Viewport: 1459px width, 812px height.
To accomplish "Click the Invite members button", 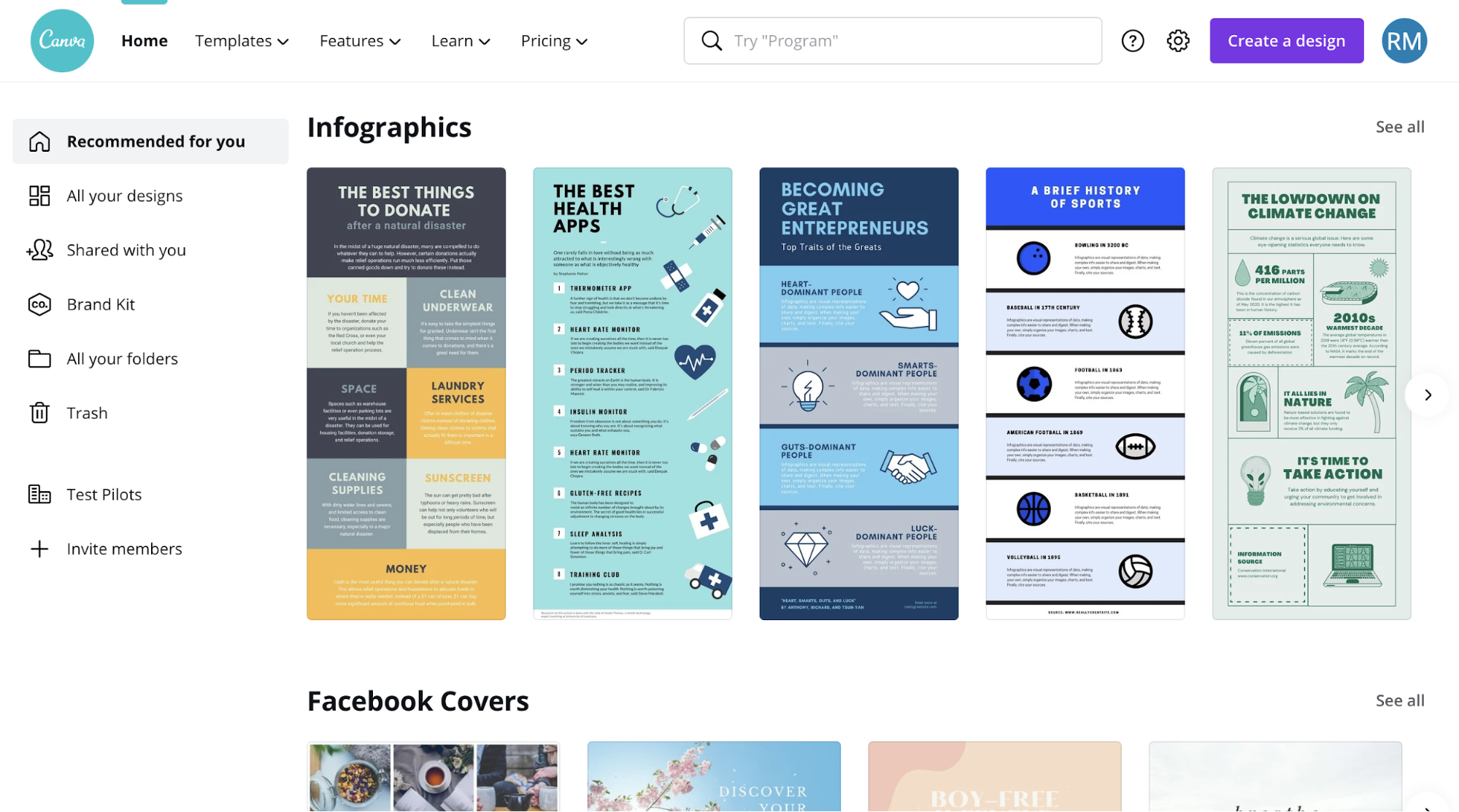I will [x=125, y=547].
